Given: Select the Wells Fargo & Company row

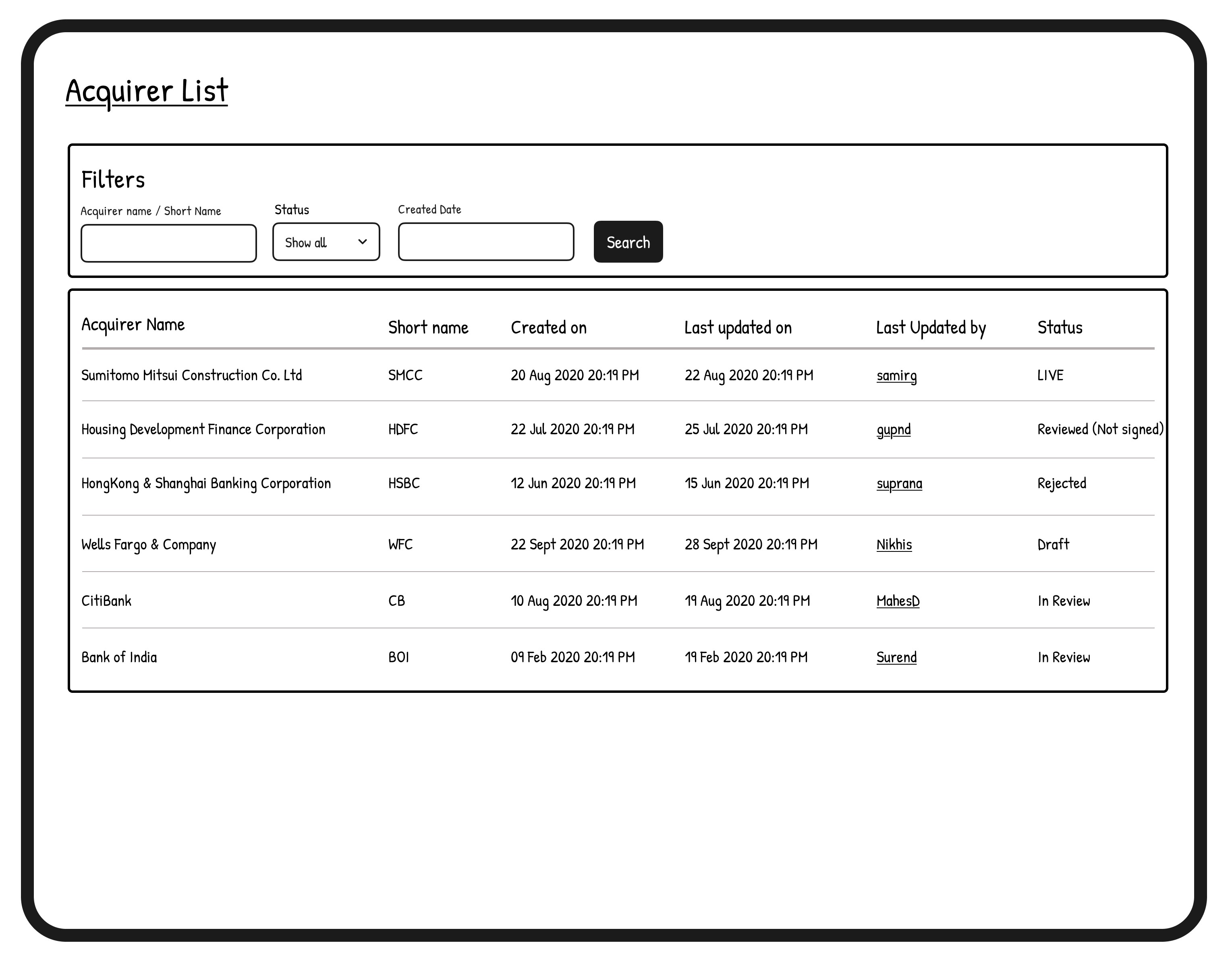Looking at the screenshot, I should 148,545.
